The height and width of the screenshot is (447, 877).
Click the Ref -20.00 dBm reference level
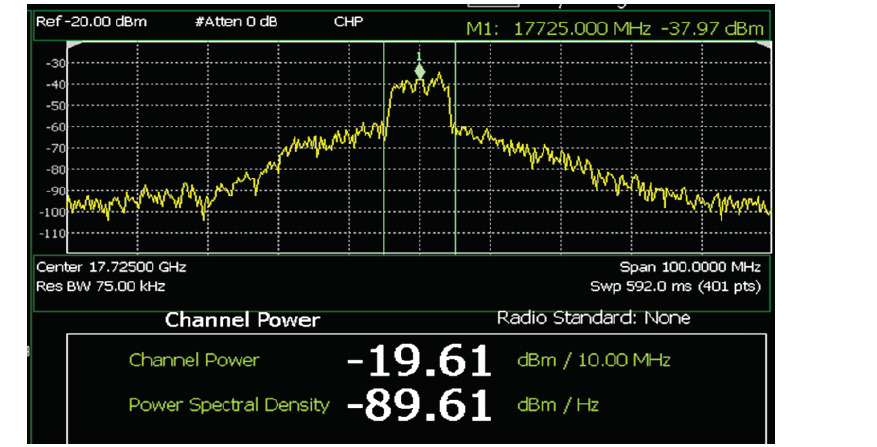(x=92, y=22)
